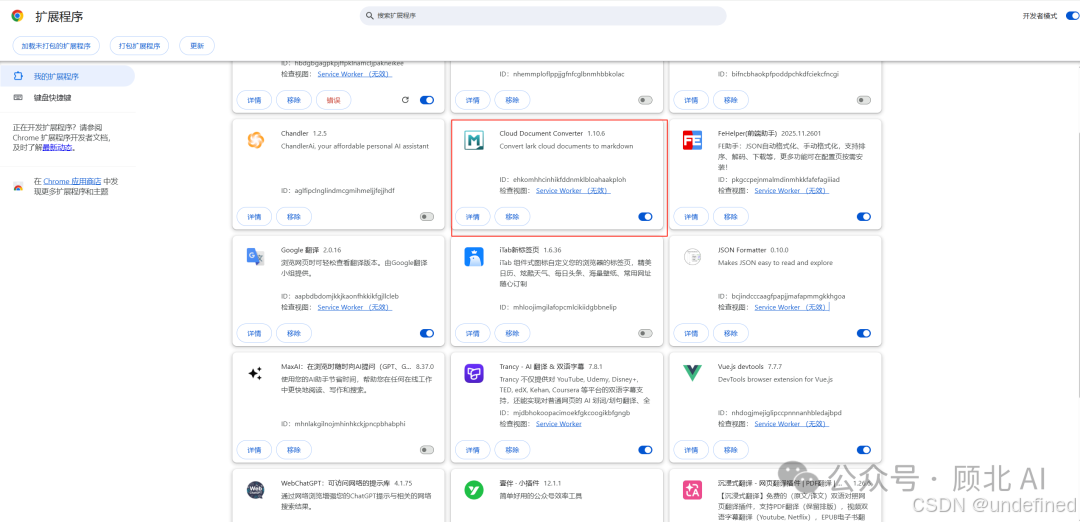The image size is (1080, 522).
Task: Open 详情 for FeHelper extension
Action: tap(691, 216)
